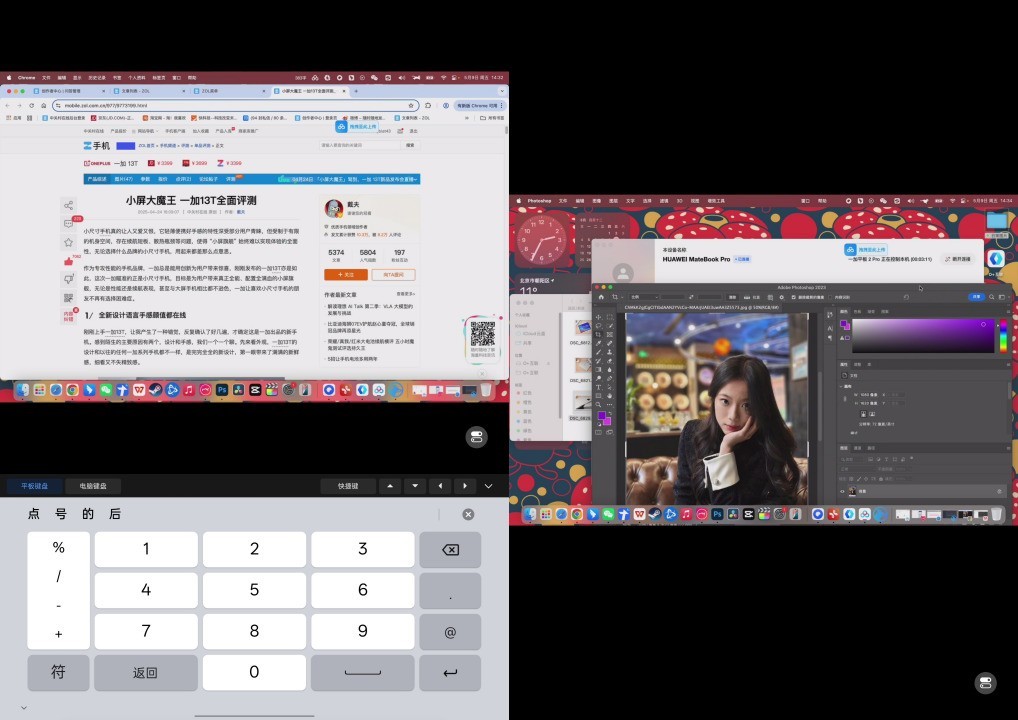Tap the 返回 key on the keyboard
The image size is (1018, 720).
click(145, 673)
